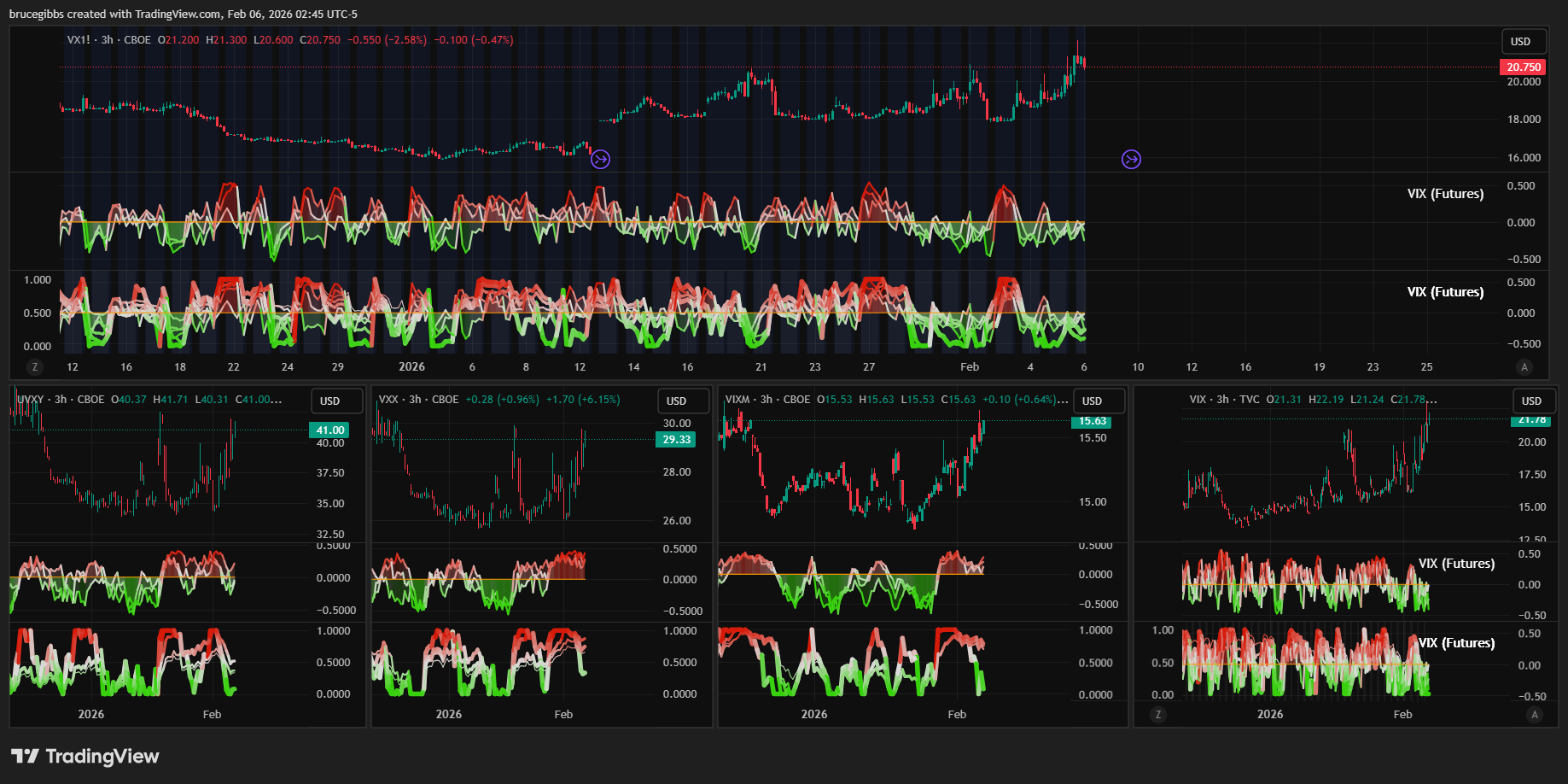The image size is (1568, 784).
Task: Click the left purple contract rollover icon
Action: [601, 160]
